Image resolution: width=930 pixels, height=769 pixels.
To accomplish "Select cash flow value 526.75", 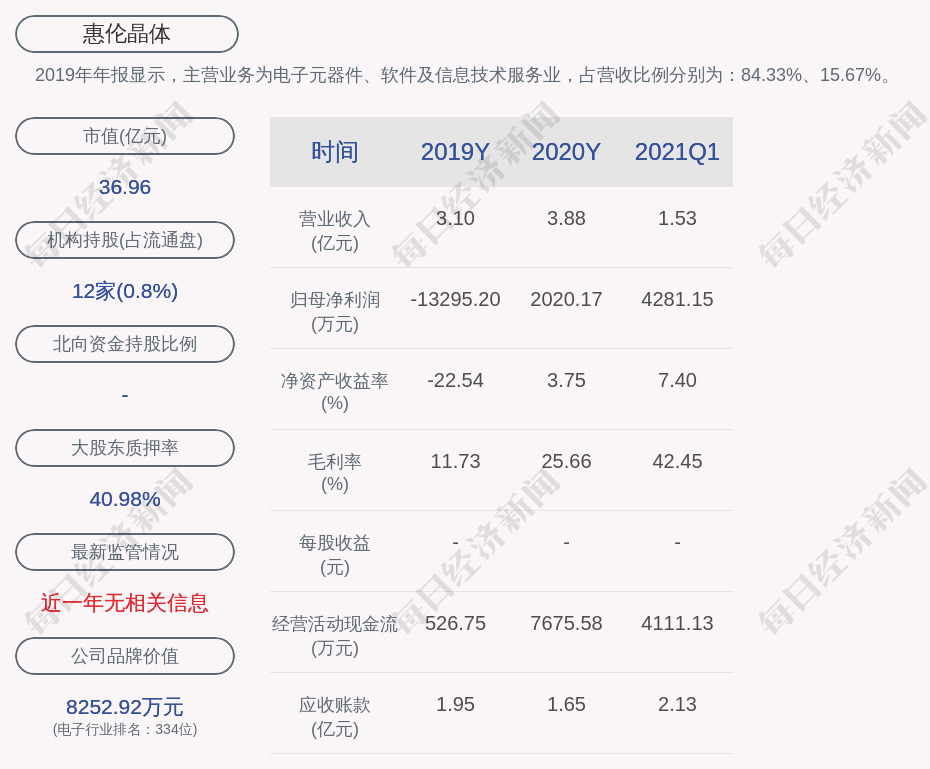I will point(455,623).
